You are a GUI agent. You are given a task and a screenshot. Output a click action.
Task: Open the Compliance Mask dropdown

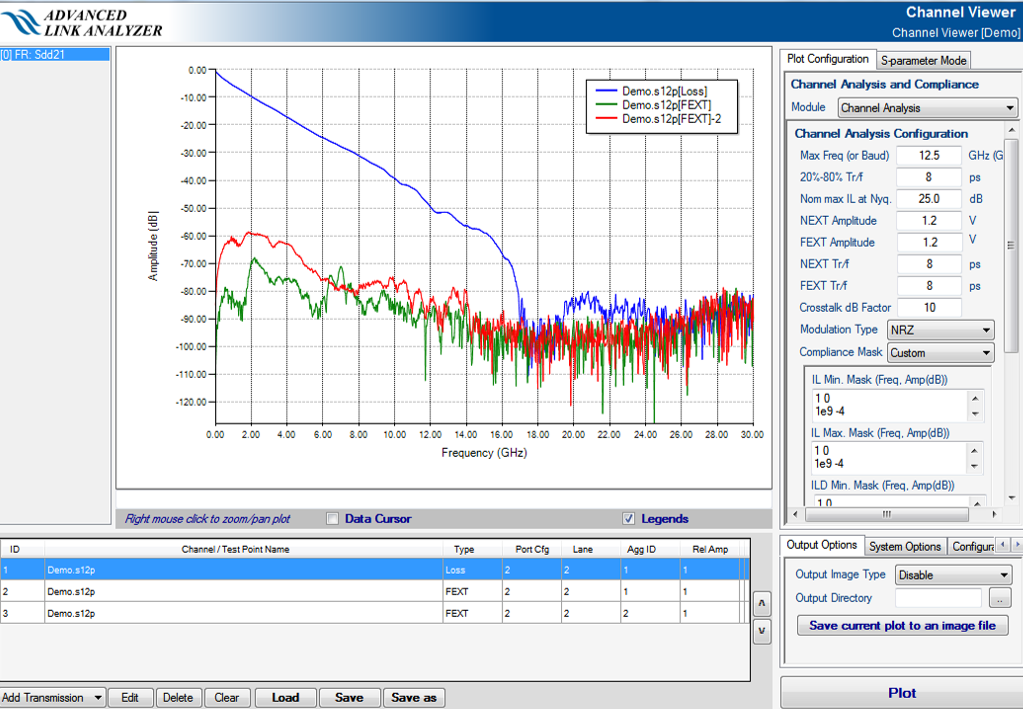tap(940, 353)
